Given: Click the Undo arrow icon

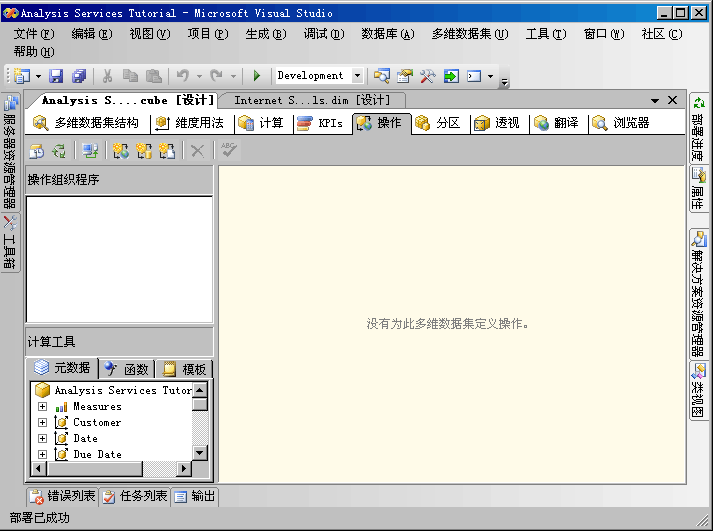Looking at the screenshot, I should (183, 75).
